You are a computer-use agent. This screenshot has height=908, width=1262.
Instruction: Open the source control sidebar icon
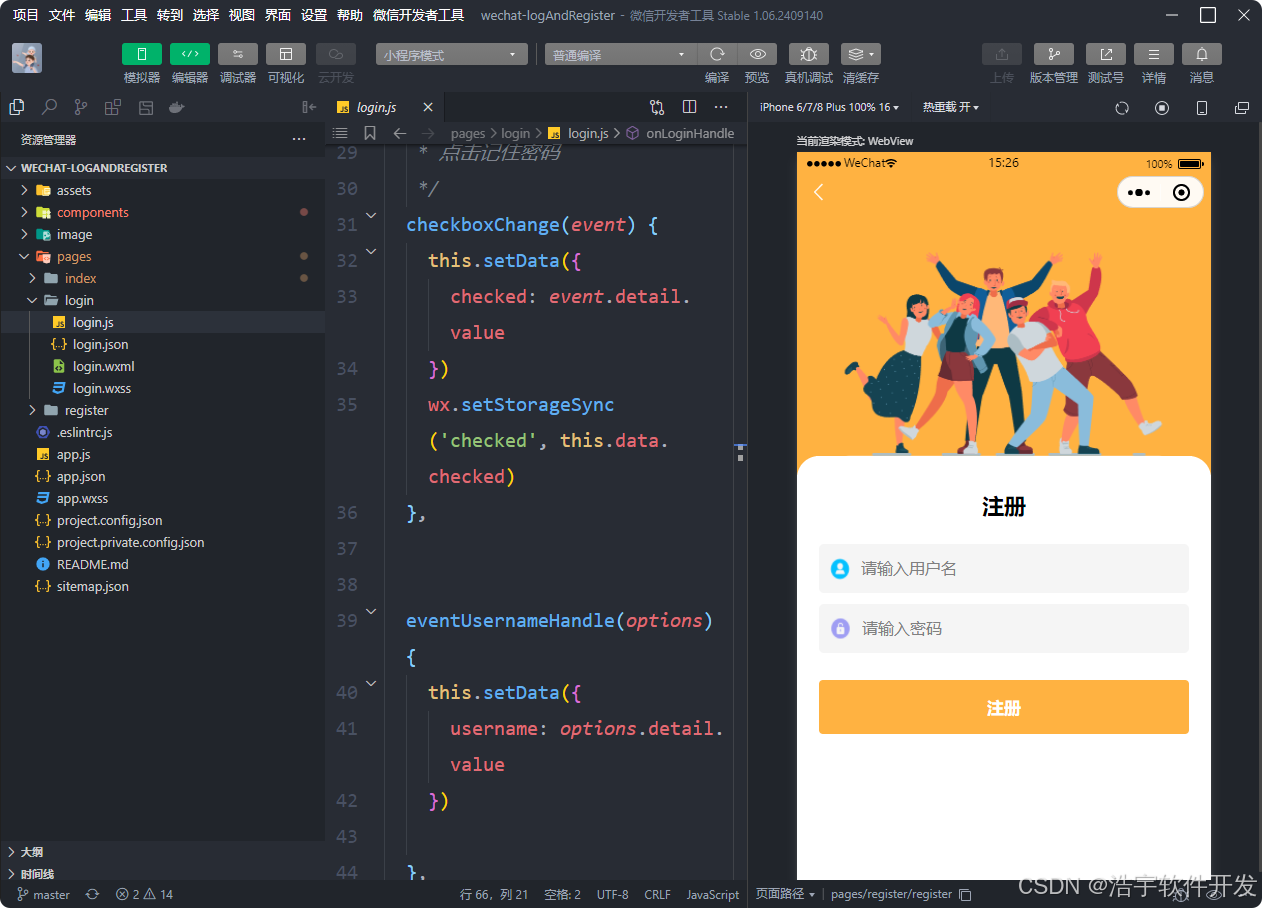(81, 107)
